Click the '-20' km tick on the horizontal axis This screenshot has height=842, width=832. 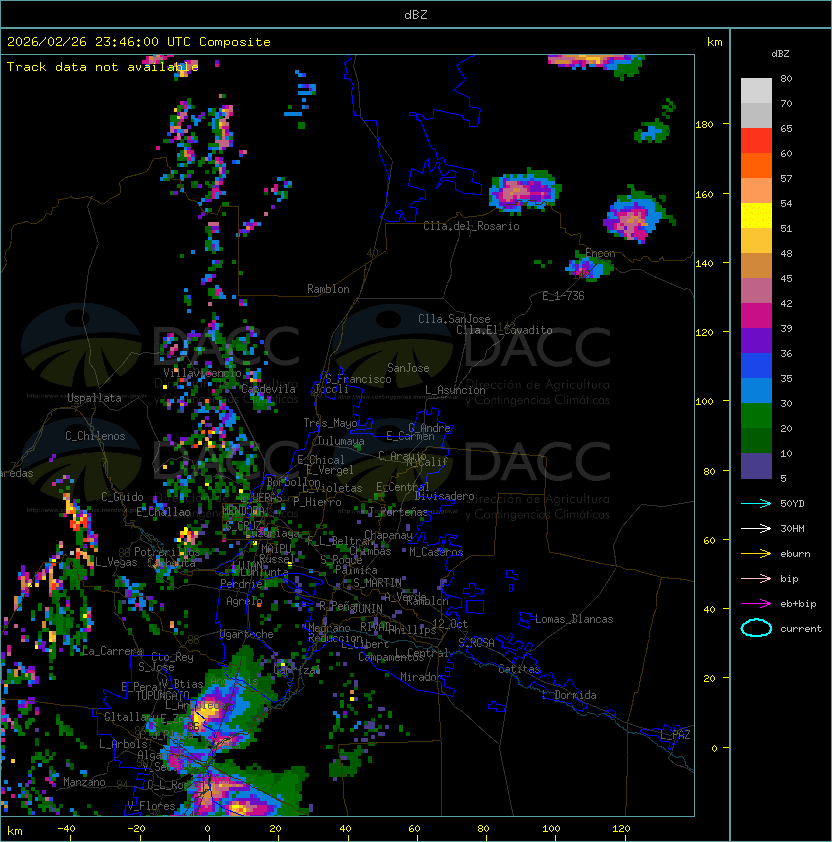[136, 829]
